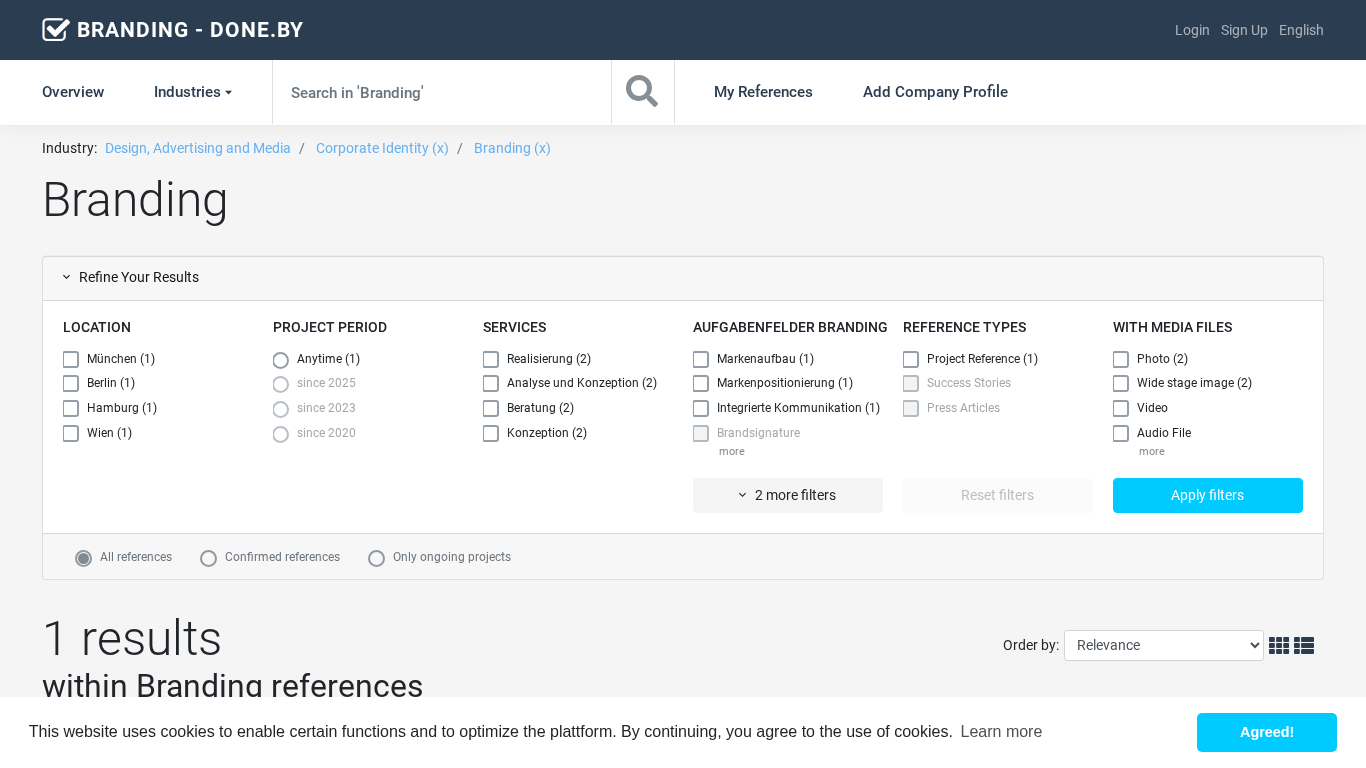Expand the 2 more filters section
The width and height of the screenshot is (1366, 768).
point(787,495)
